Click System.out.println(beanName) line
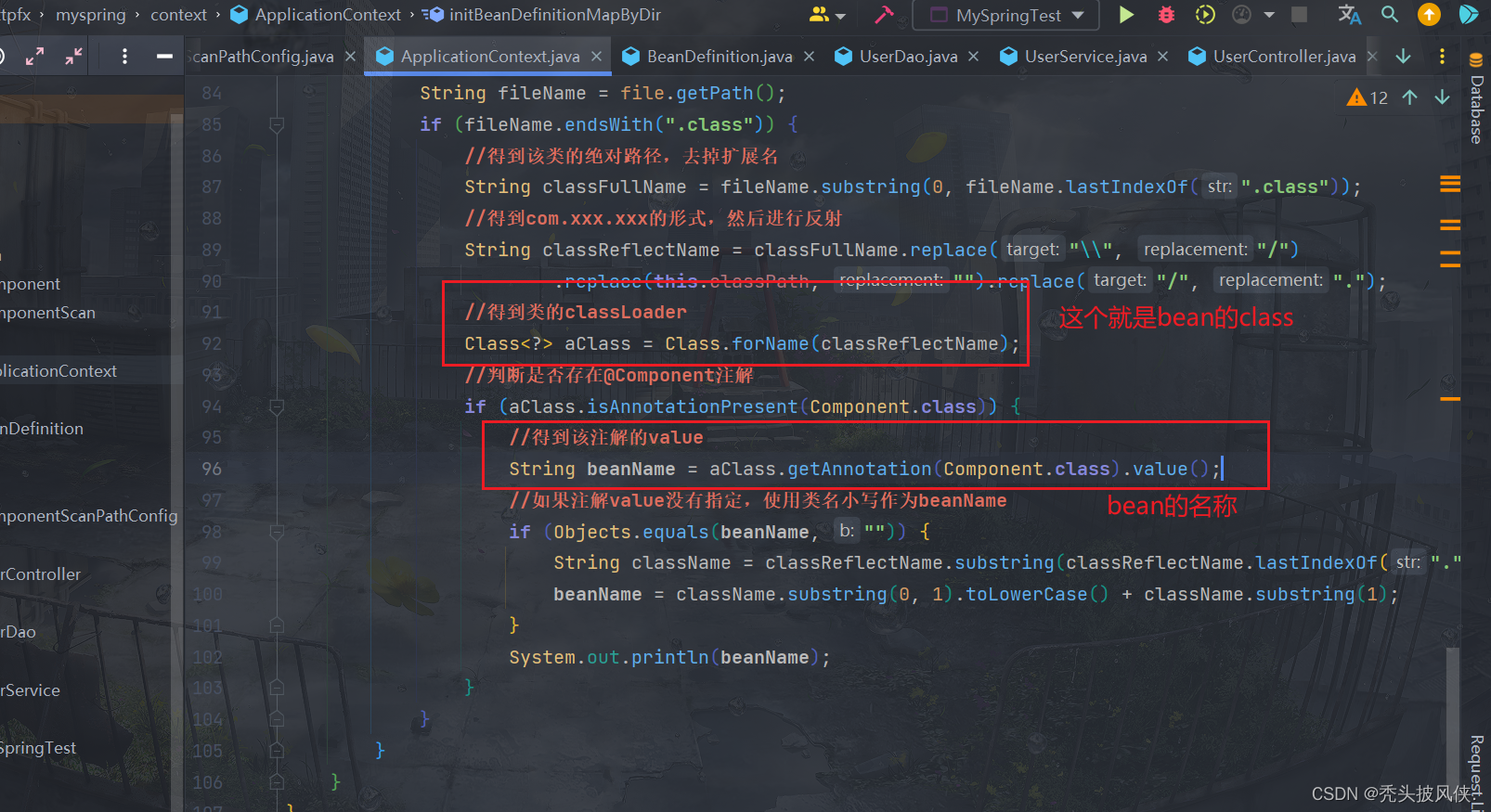The width and height of the screenshot is (1491, 812). pyautogui.click(x=669, y=657)
